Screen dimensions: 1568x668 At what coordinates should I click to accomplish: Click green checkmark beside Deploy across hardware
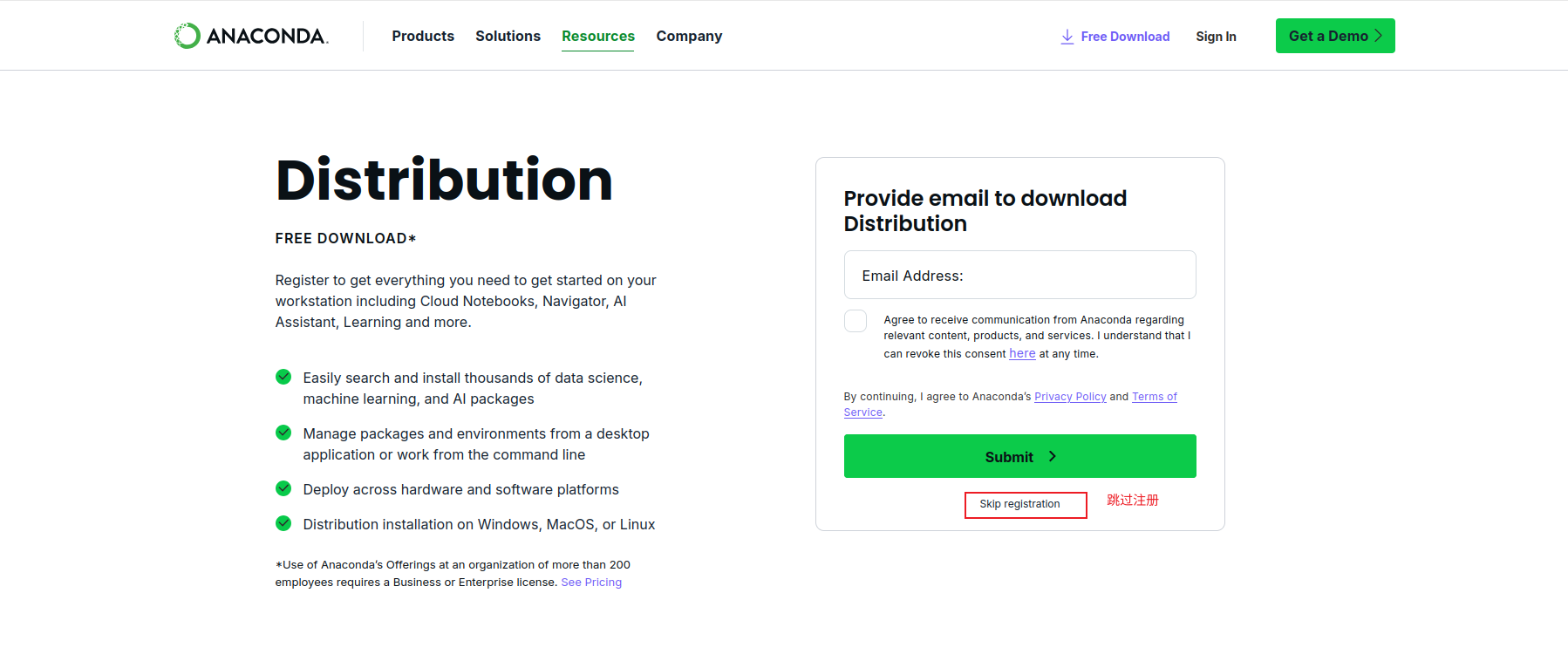283,488
